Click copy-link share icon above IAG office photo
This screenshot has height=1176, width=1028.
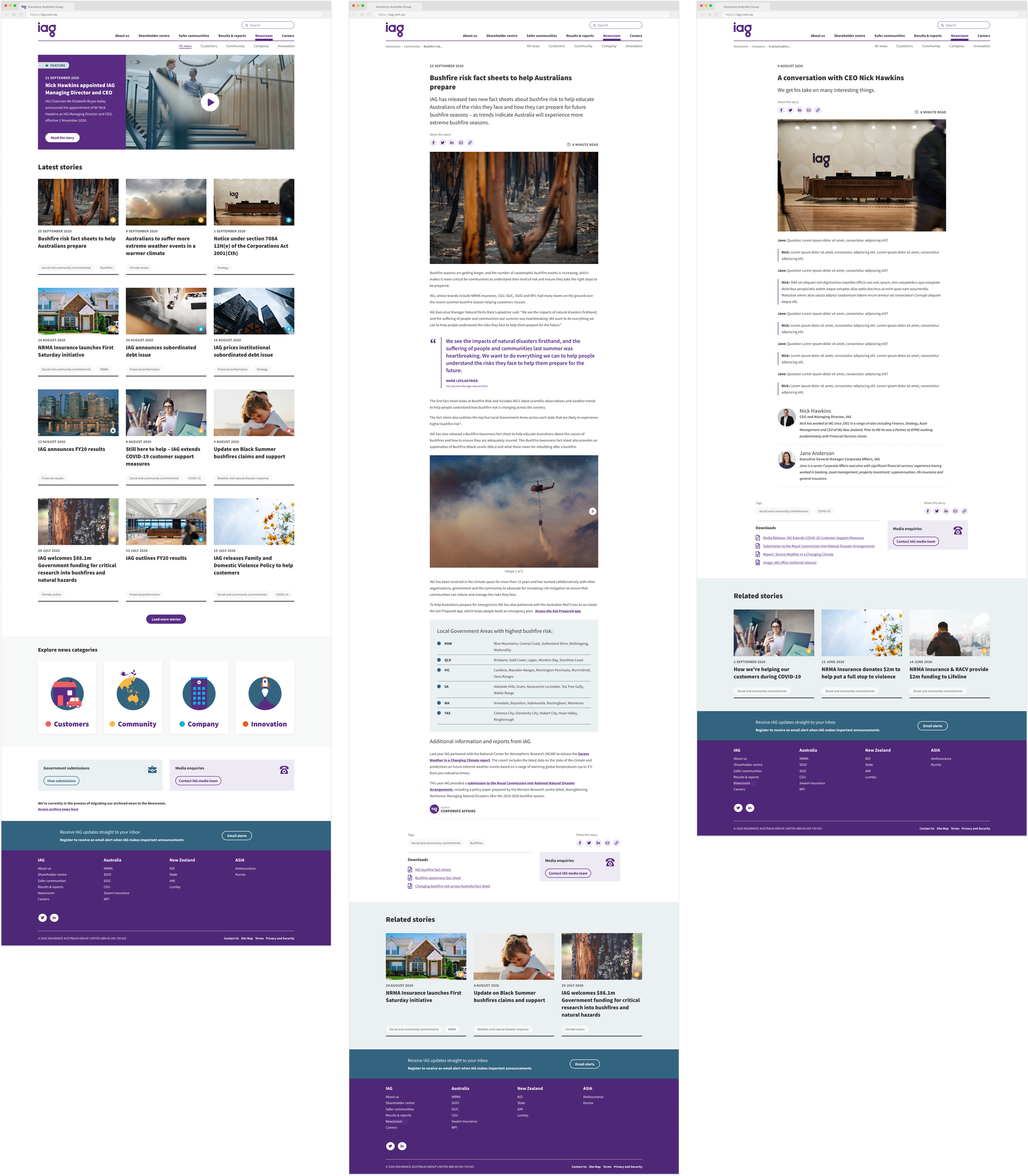pyautogui.click(x=817, y=110)
